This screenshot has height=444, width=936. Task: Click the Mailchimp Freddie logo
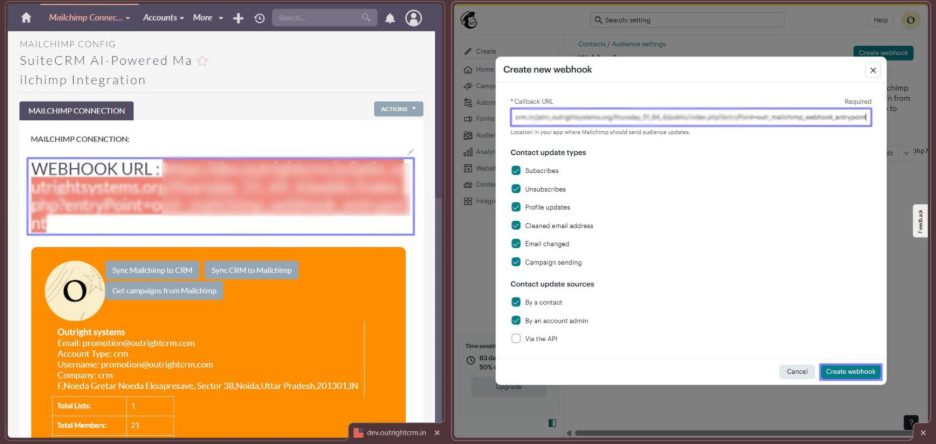click(x=468, y=20)
